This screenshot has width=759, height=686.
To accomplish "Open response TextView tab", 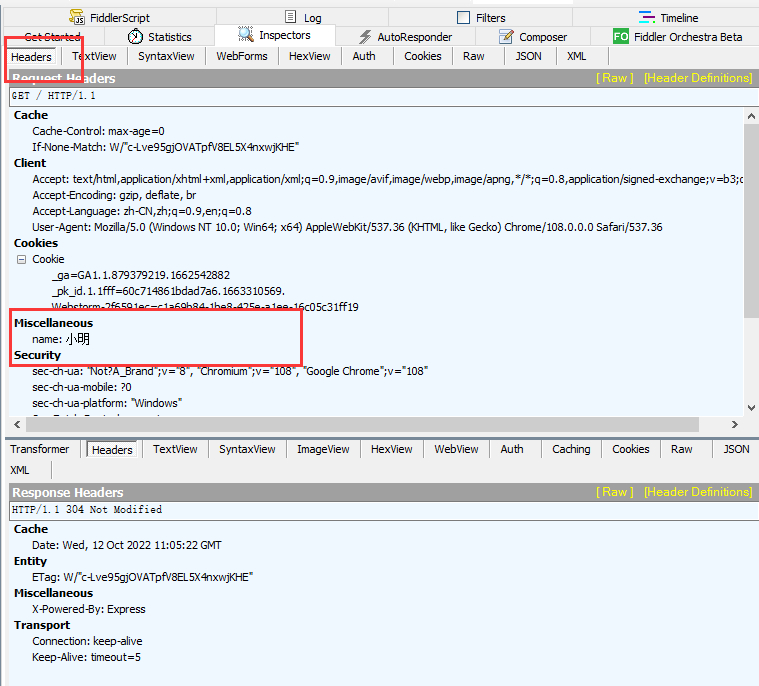I will pyautogui.click(x=175, y=449).
